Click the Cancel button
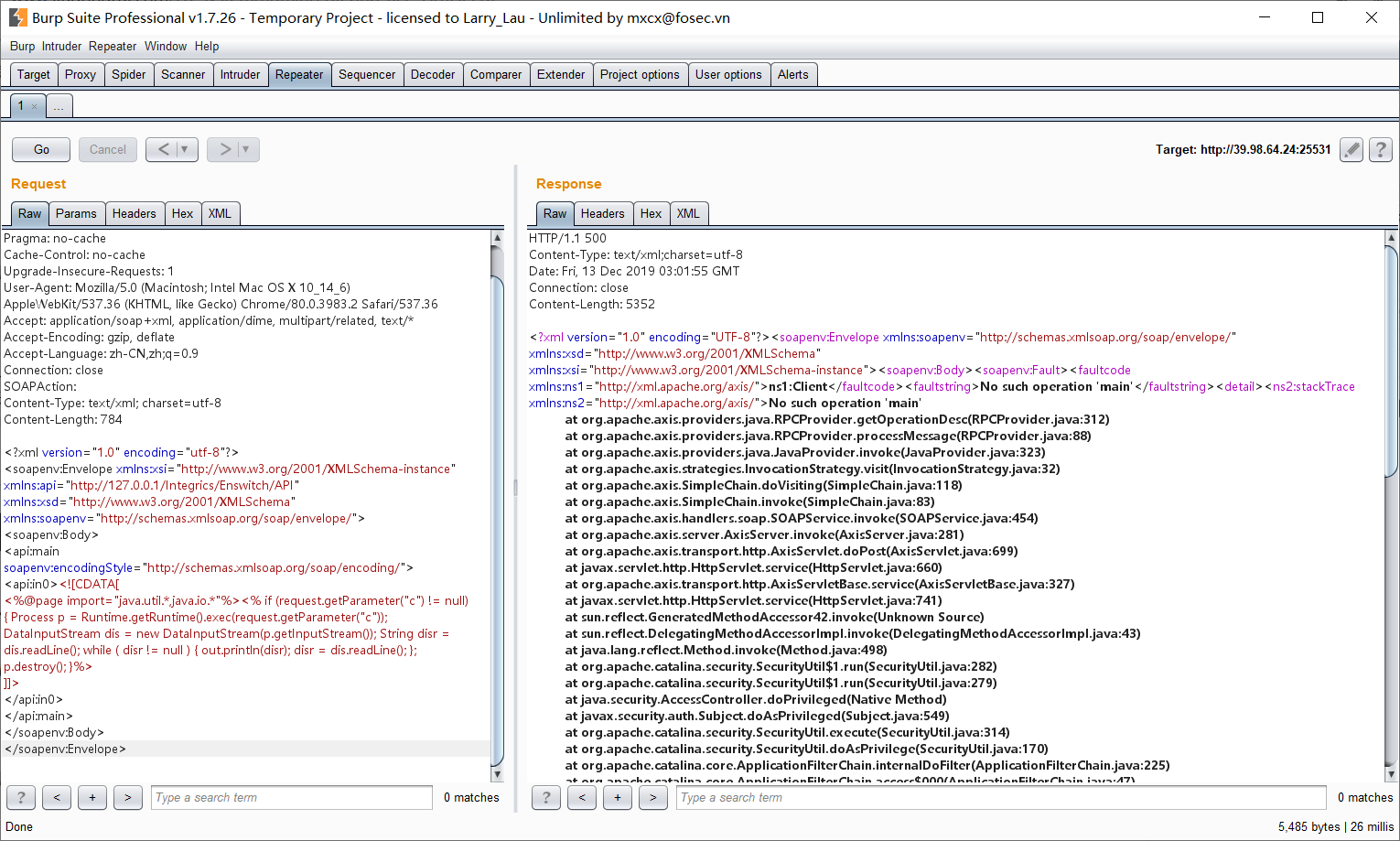1400x841 pixels. [x=108, y=149]
